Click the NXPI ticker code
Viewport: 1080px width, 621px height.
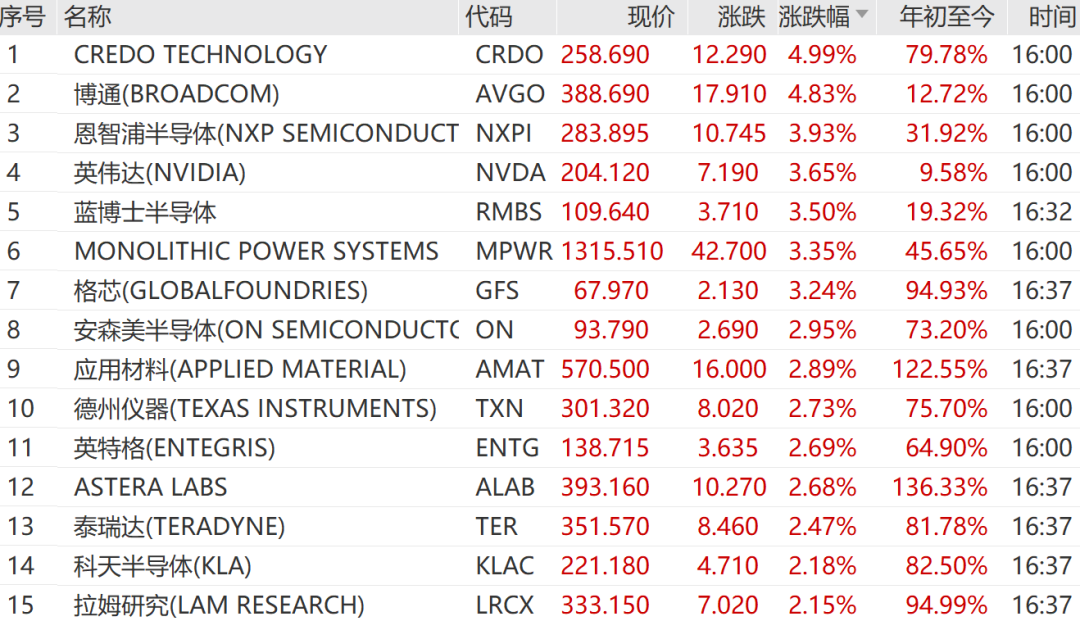[503, 133]
